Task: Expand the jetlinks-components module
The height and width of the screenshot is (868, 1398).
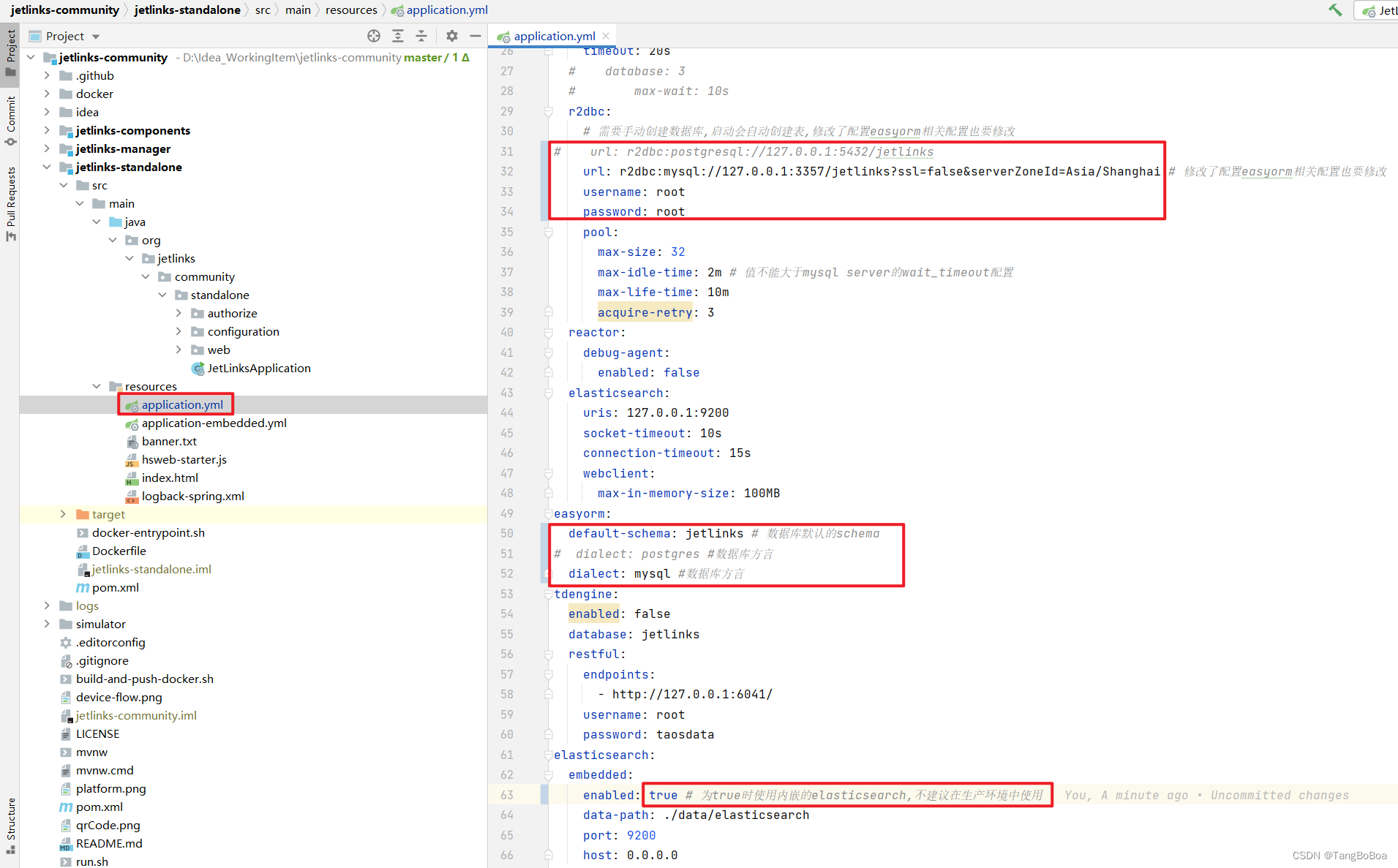Action: (x=47, y=130)
